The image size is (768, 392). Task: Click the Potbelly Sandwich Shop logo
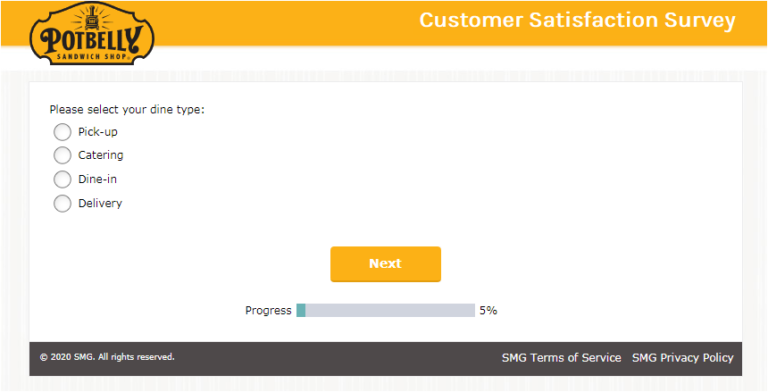click(92, 33)
